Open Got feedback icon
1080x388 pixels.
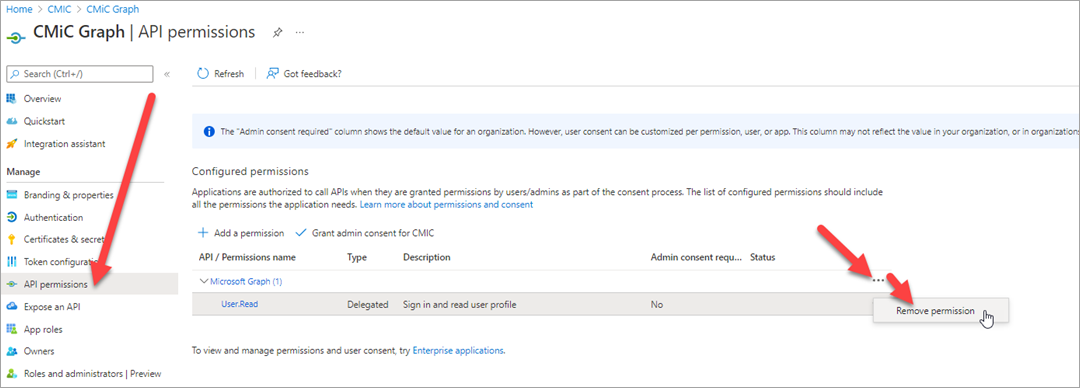tap(273, 74)
